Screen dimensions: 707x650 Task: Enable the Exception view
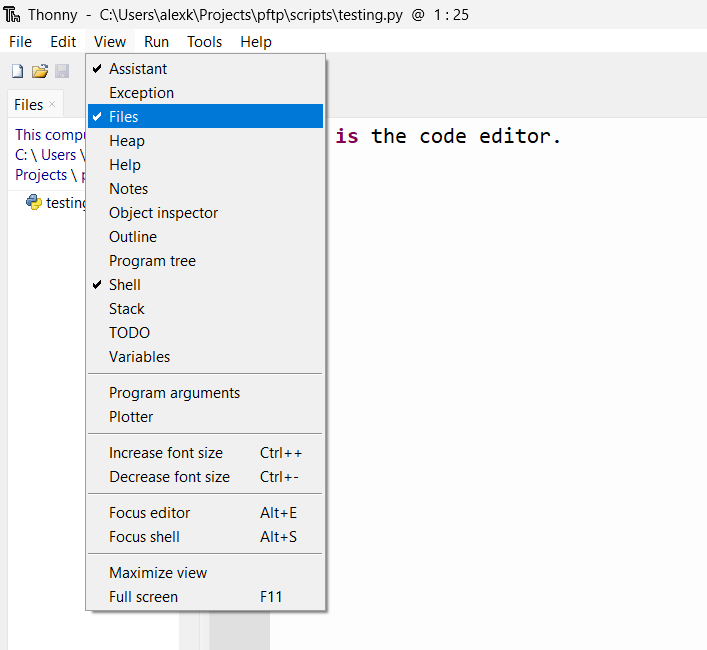click(x=205, y=93)
